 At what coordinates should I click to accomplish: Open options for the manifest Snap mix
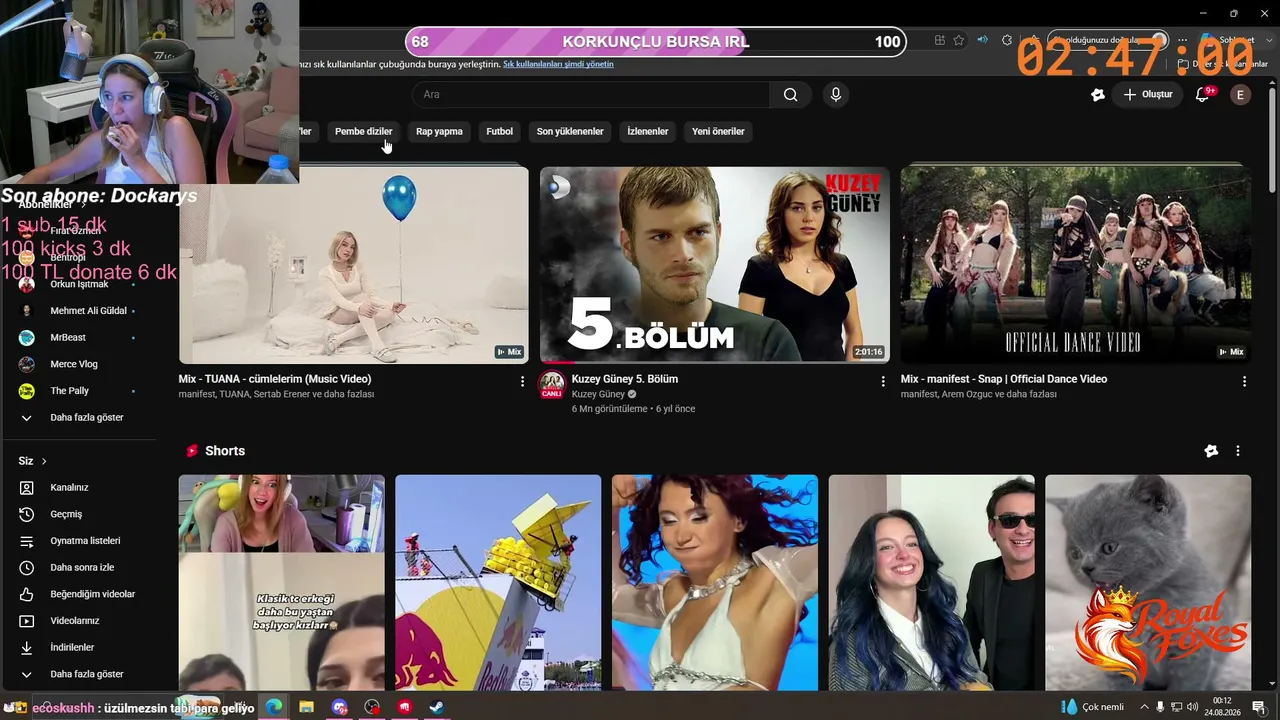tap(1244, 381)
